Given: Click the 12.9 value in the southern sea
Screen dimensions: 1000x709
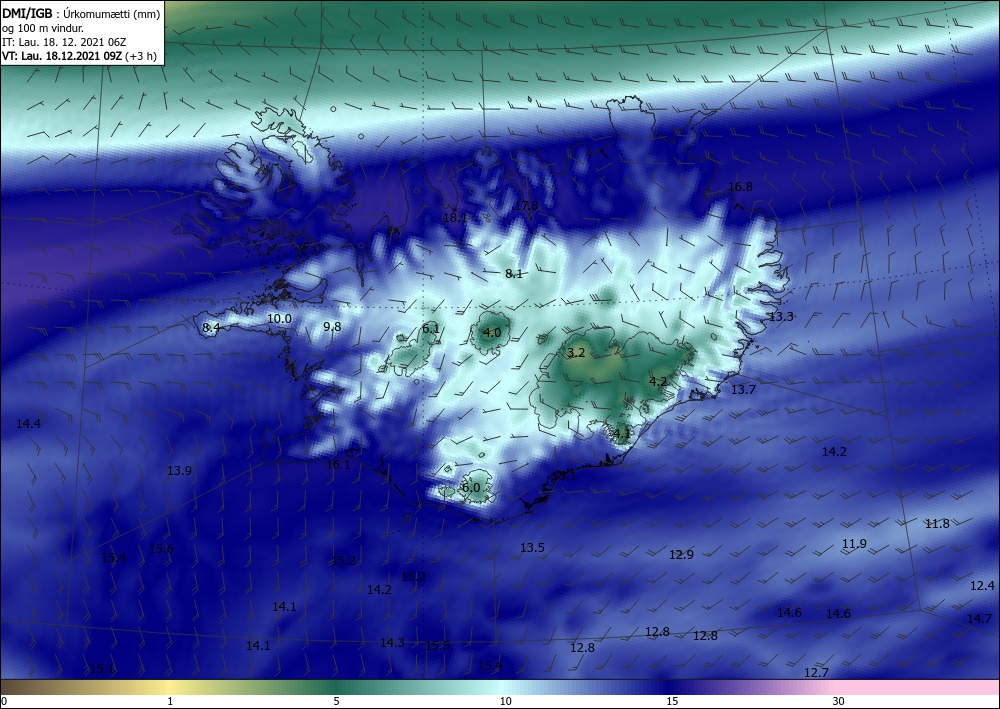Looking at the screenshot, I should click(x=681, y=555).
